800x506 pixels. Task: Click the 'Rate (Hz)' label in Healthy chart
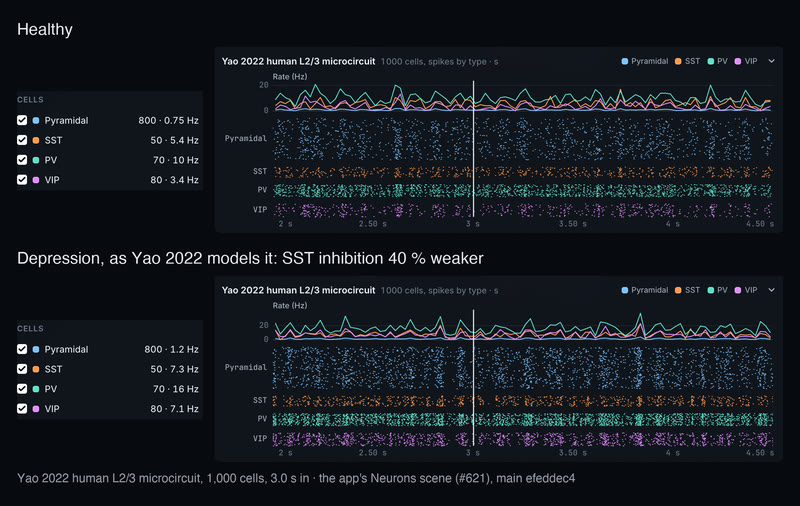click(290, 77)
